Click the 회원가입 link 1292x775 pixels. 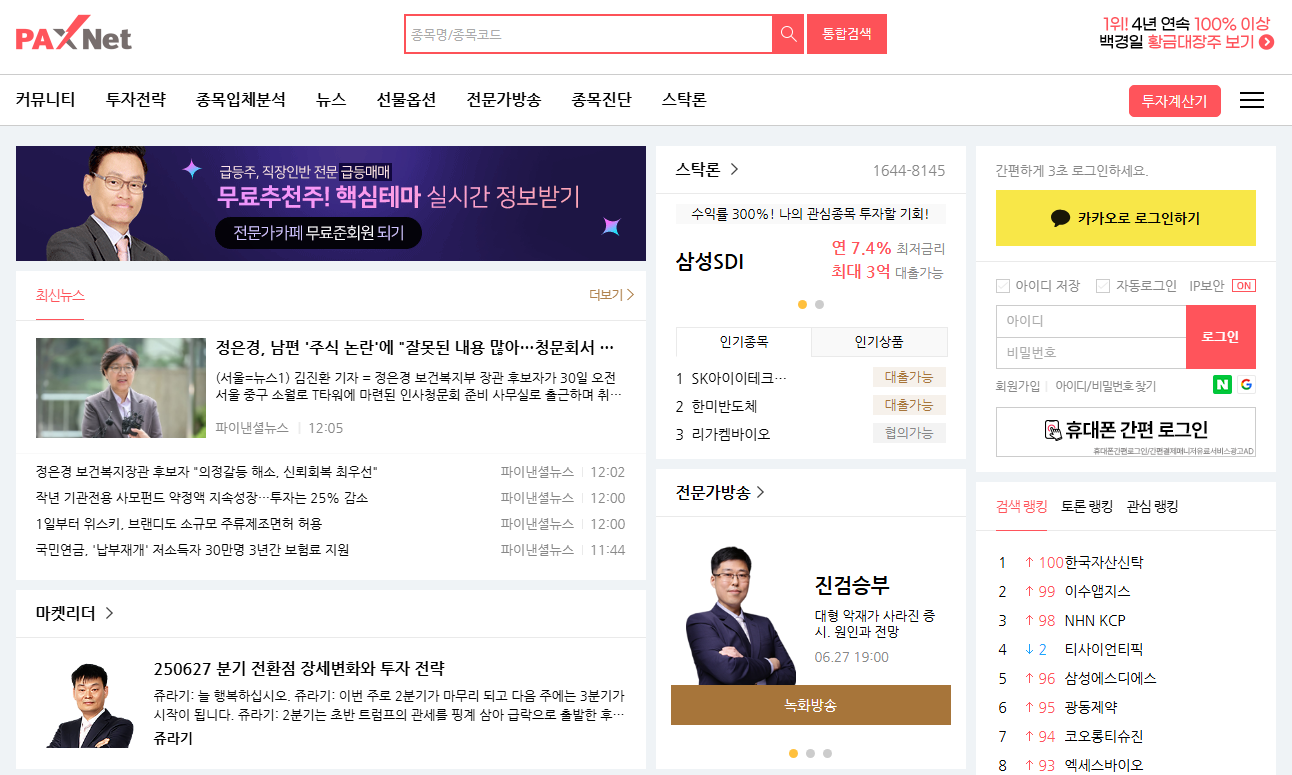pos(1018,386)
